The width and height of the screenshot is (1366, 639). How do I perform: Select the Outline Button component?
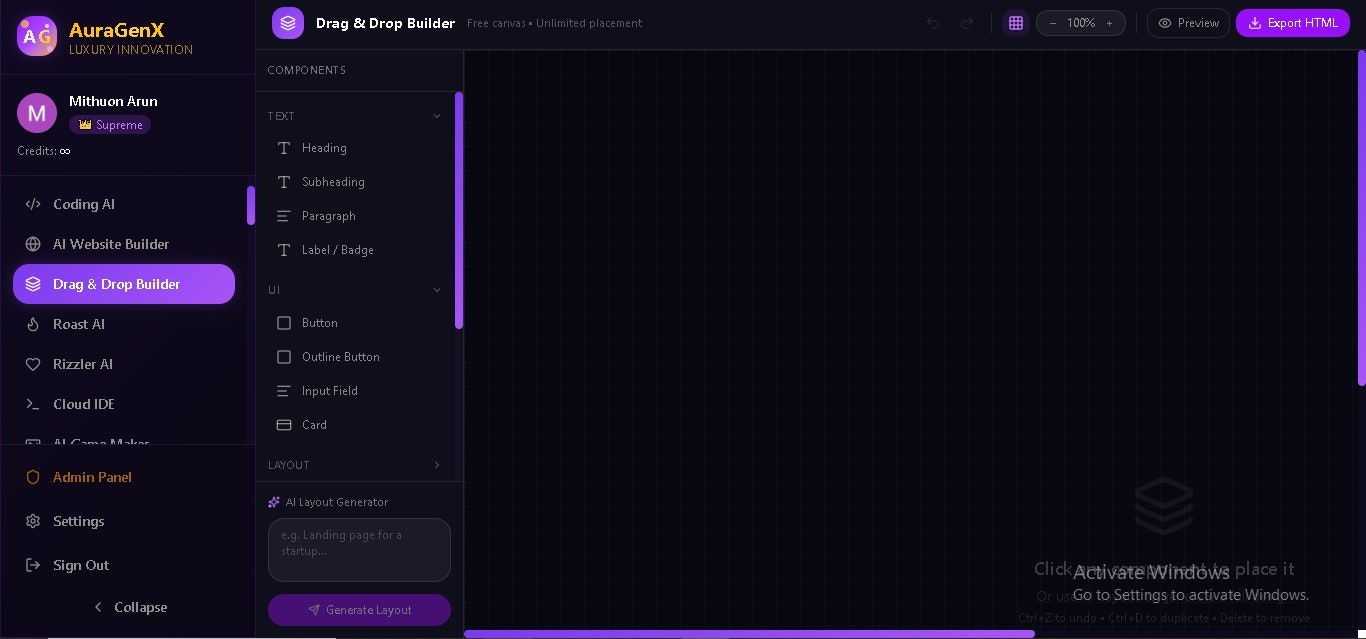(x=341, y=357)
